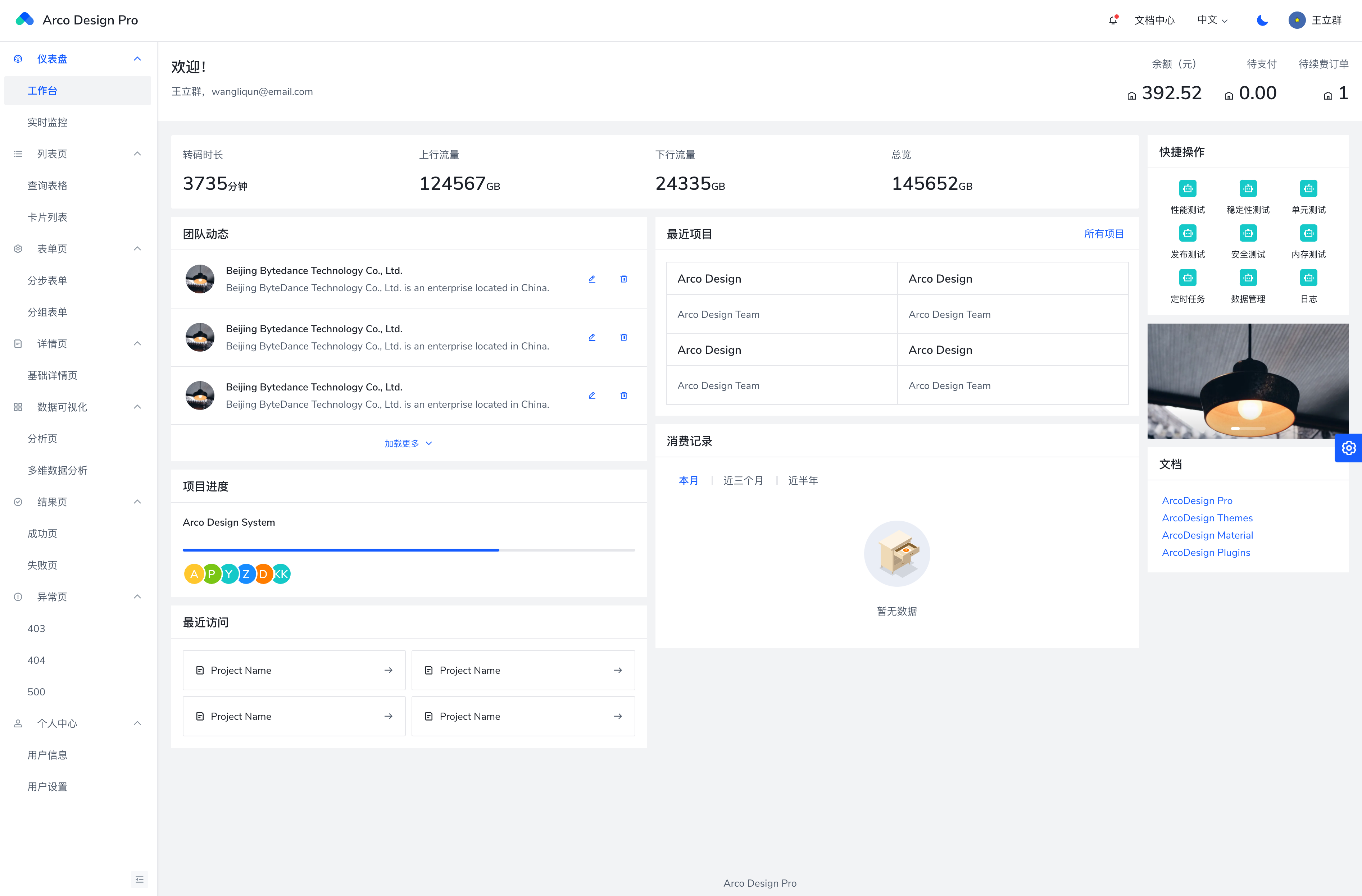
Task: Open the 性能测试 quick action icon
Action: [1188, 188]
